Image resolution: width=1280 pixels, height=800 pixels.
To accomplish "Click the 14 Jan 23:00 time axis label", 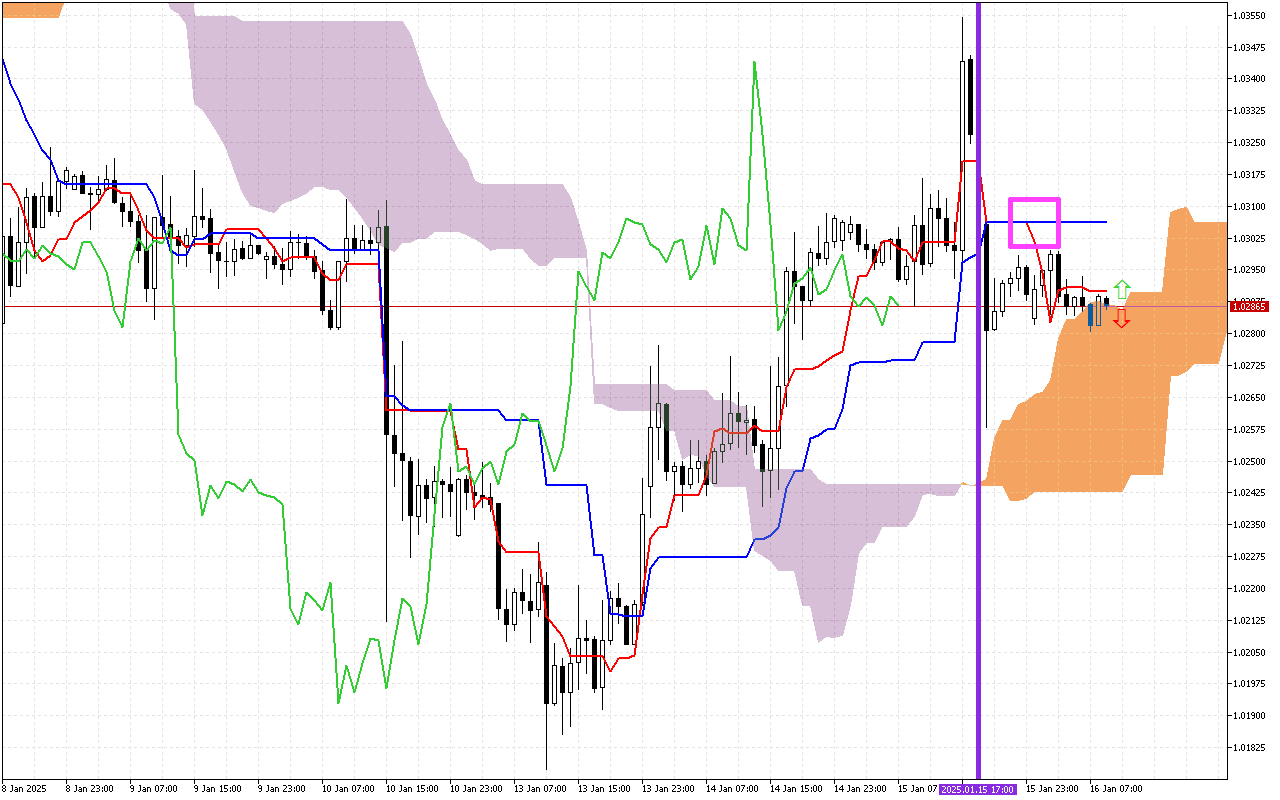I will 859,789.
